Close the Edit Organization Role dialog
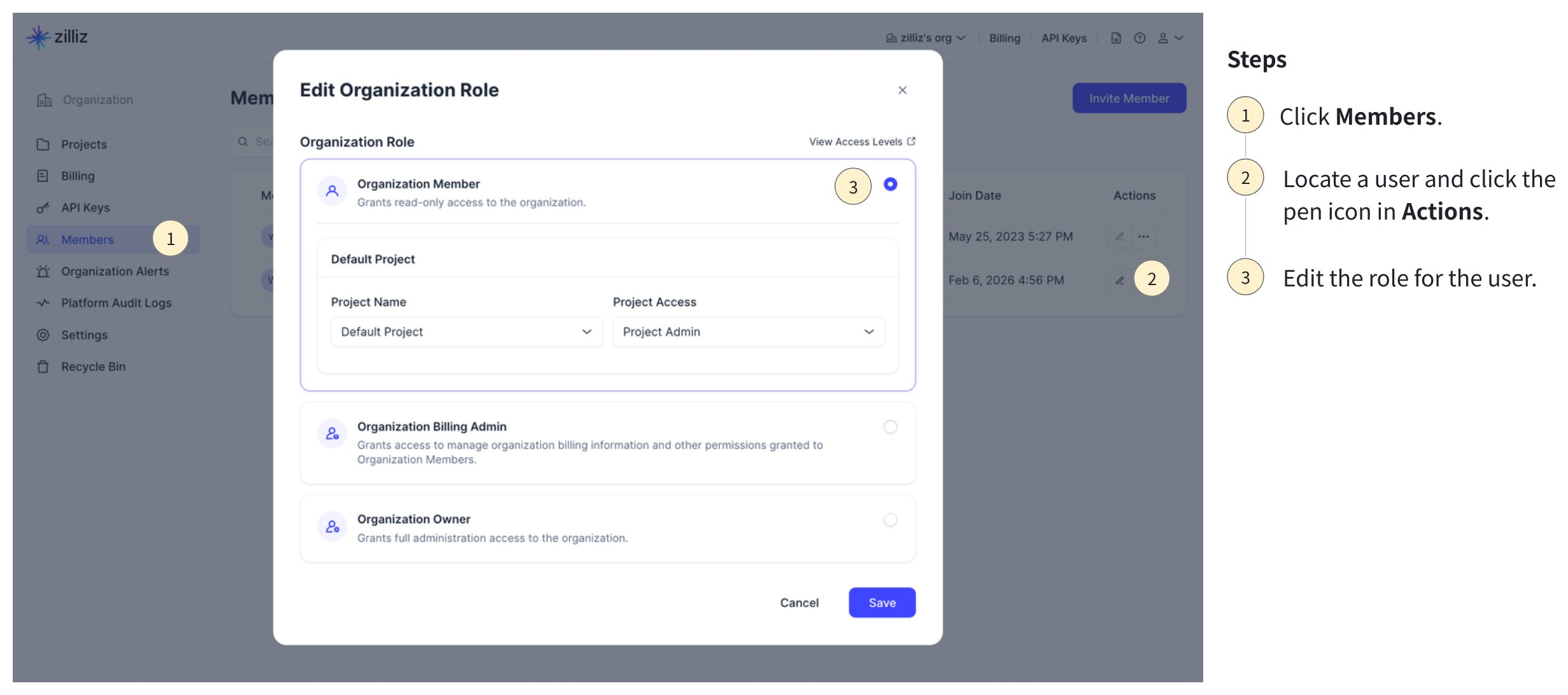This screenshot has height=695, width=1568. coord(902,90)
